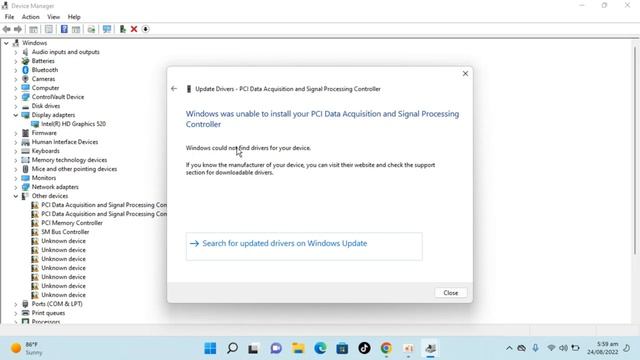Select ControlVault Device category
Viewport: 640px width, 360px height.
[x=58, y=97]
